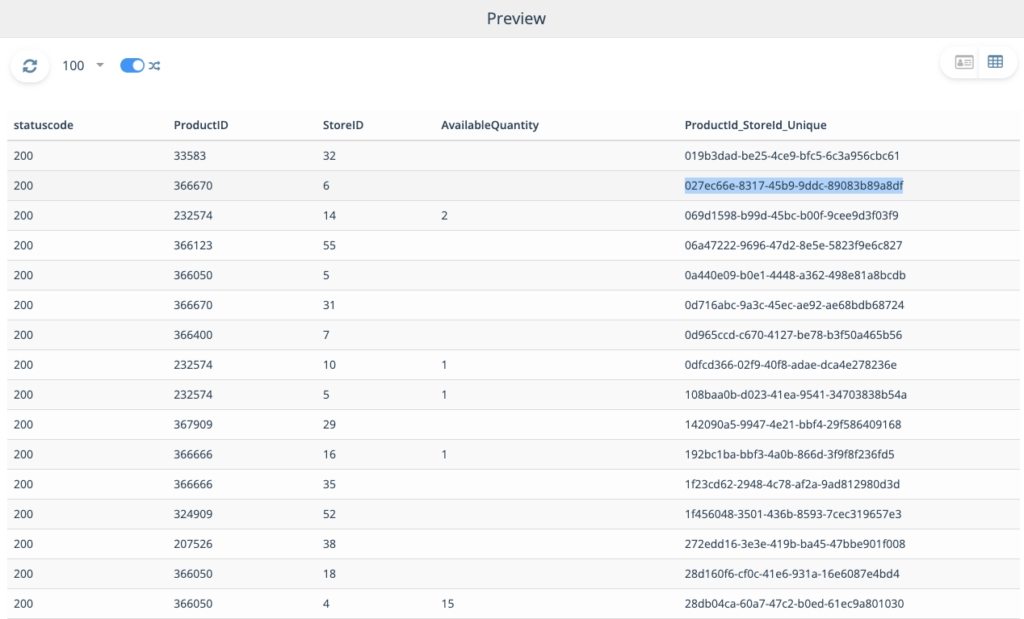Click UUID cell starting with 28db04ca
Image resolution: width=1024 pixels, height=619 pixels.
pos(794,604)
